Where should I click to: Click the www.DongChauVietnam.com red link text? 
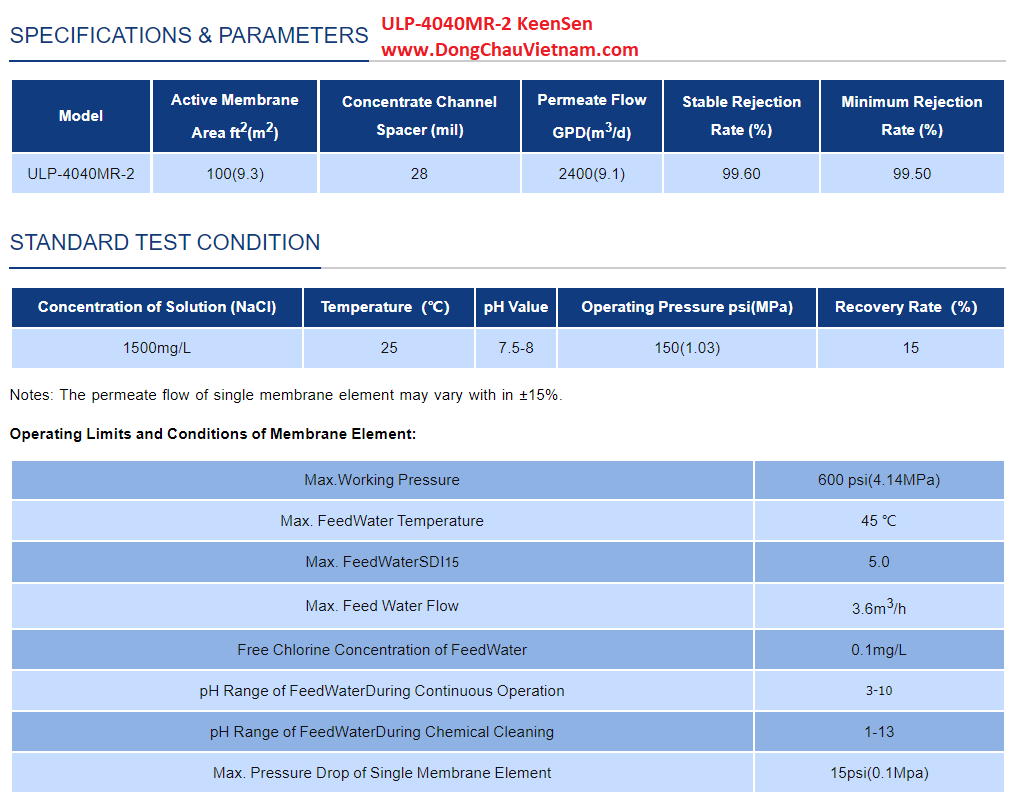(509, 49)
